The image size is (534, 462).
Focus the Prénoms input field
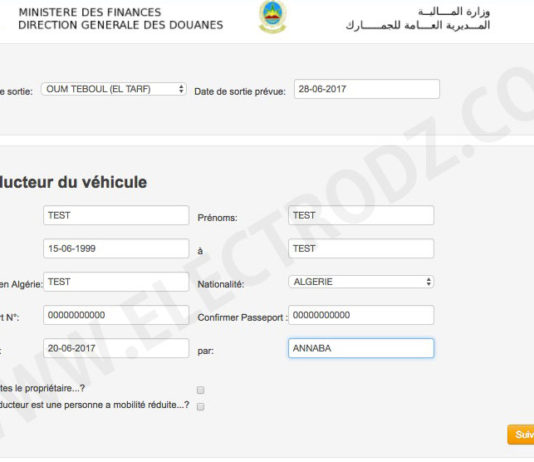pyautogui.click(x=361, y=215)
